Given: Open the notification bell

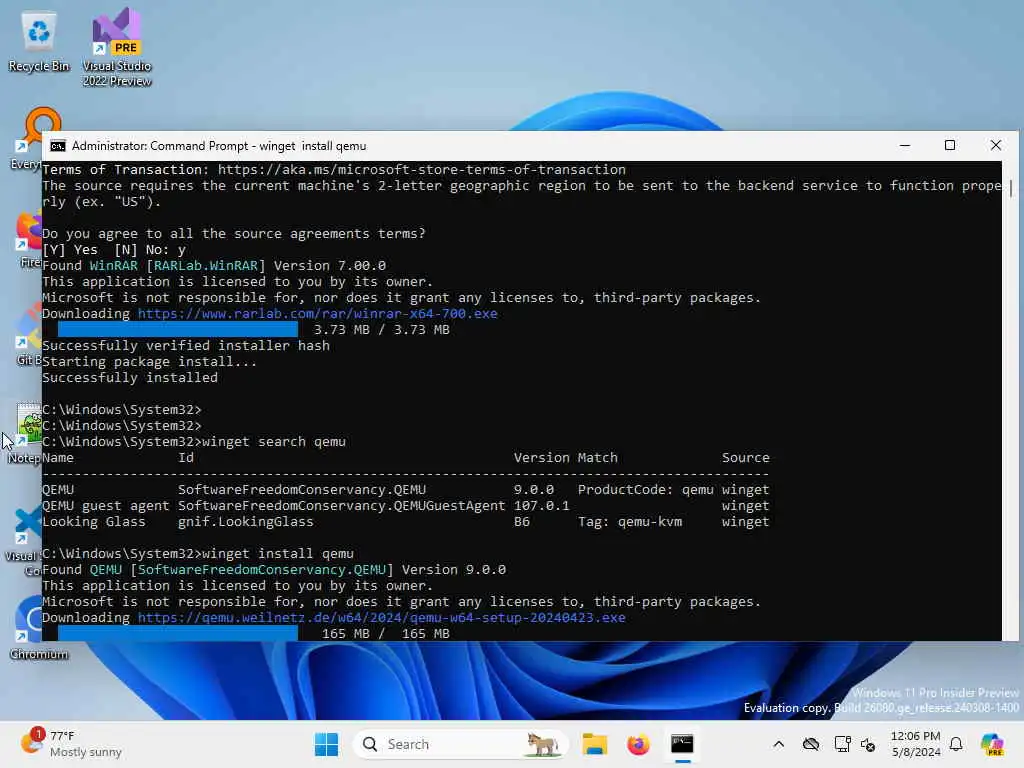Looking at the screenshot, I should tap(956, 744).
